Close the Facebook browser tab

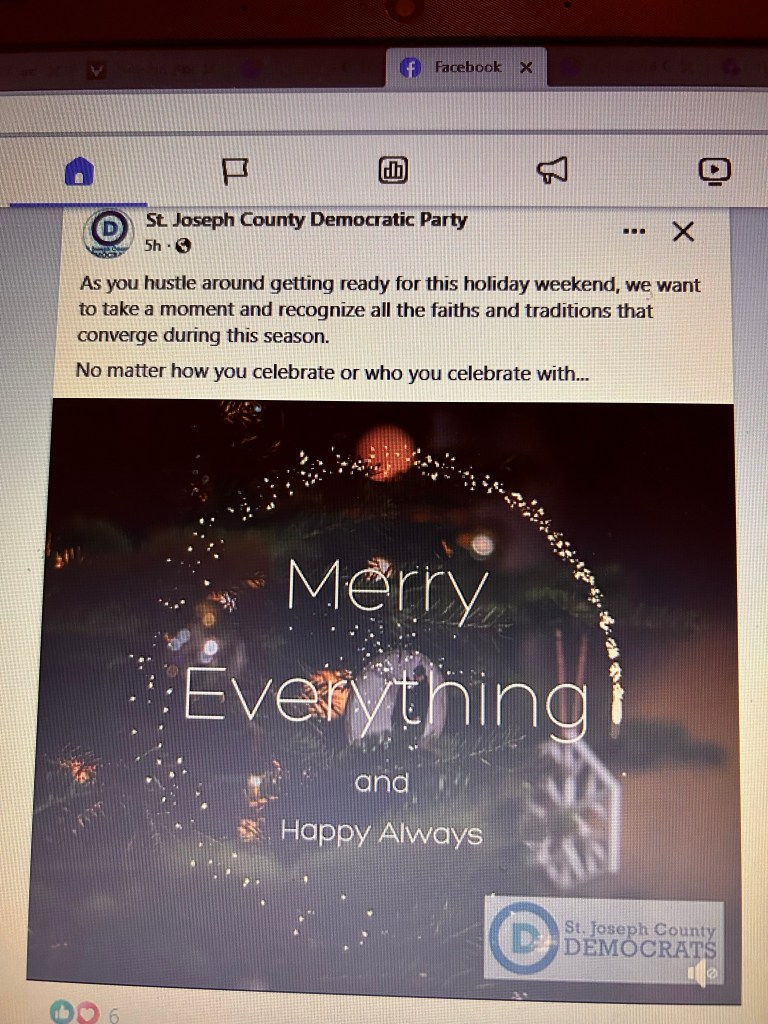click(x=526, y=67)
